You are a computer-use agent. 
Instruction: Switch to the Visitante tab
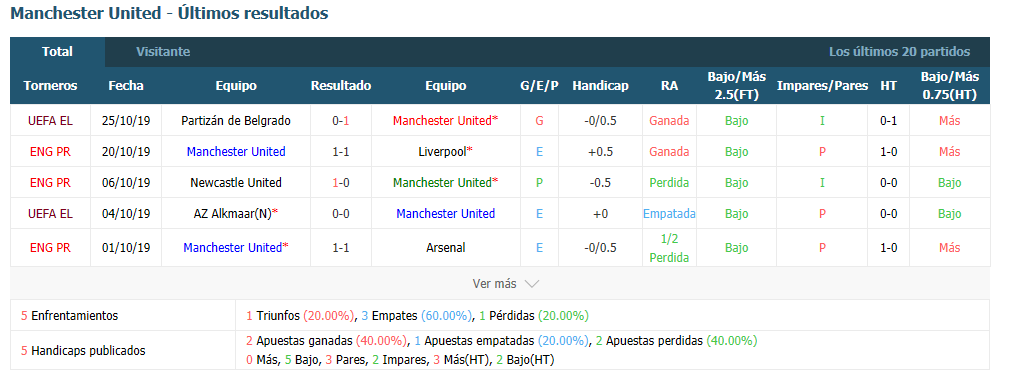pyautogui.click(x=163, y=52)
